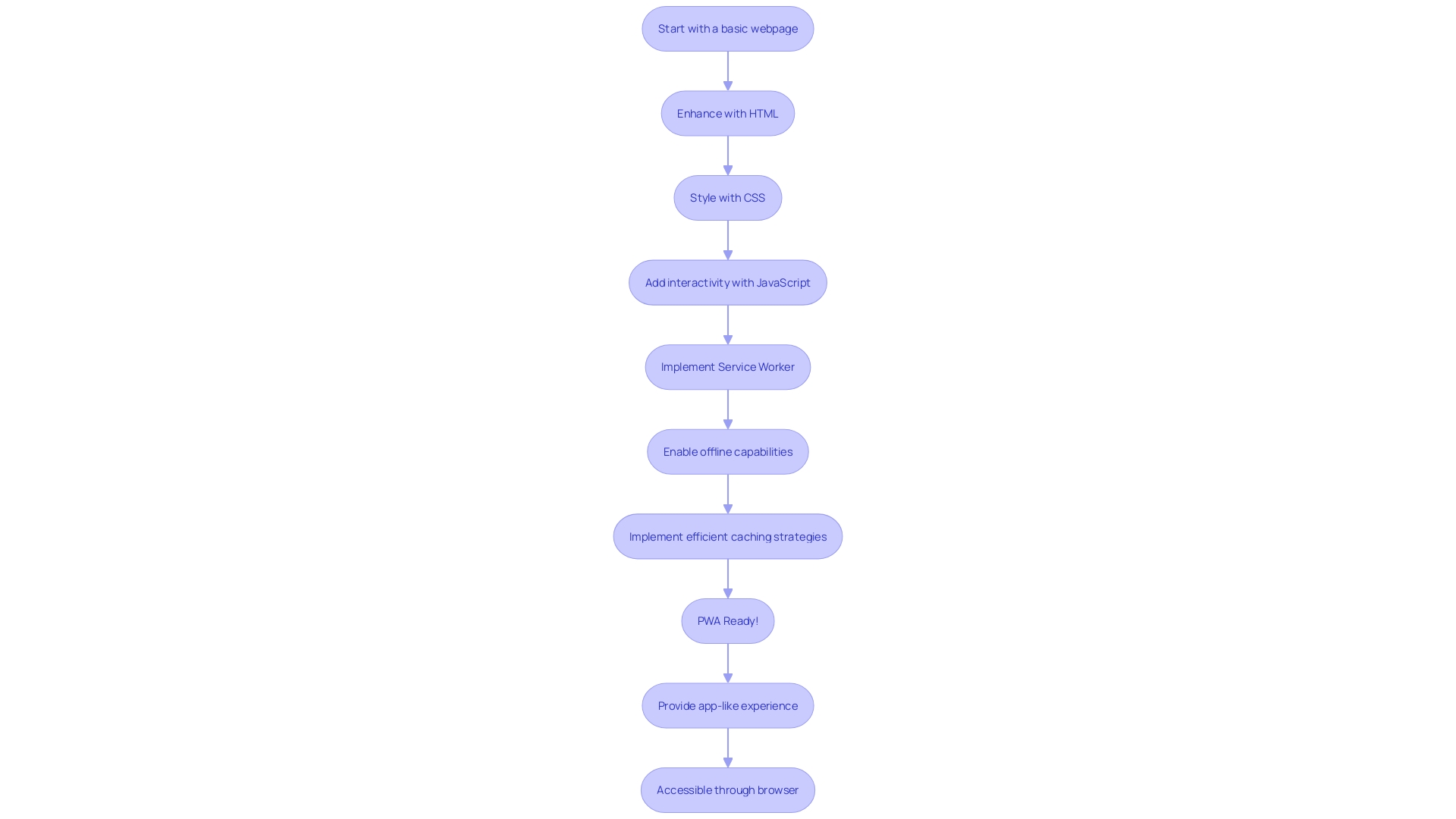Screen dimensions: 1456x819
Task: Click the 'Implement Service Worker' step node
Action: tap(728, 367)
